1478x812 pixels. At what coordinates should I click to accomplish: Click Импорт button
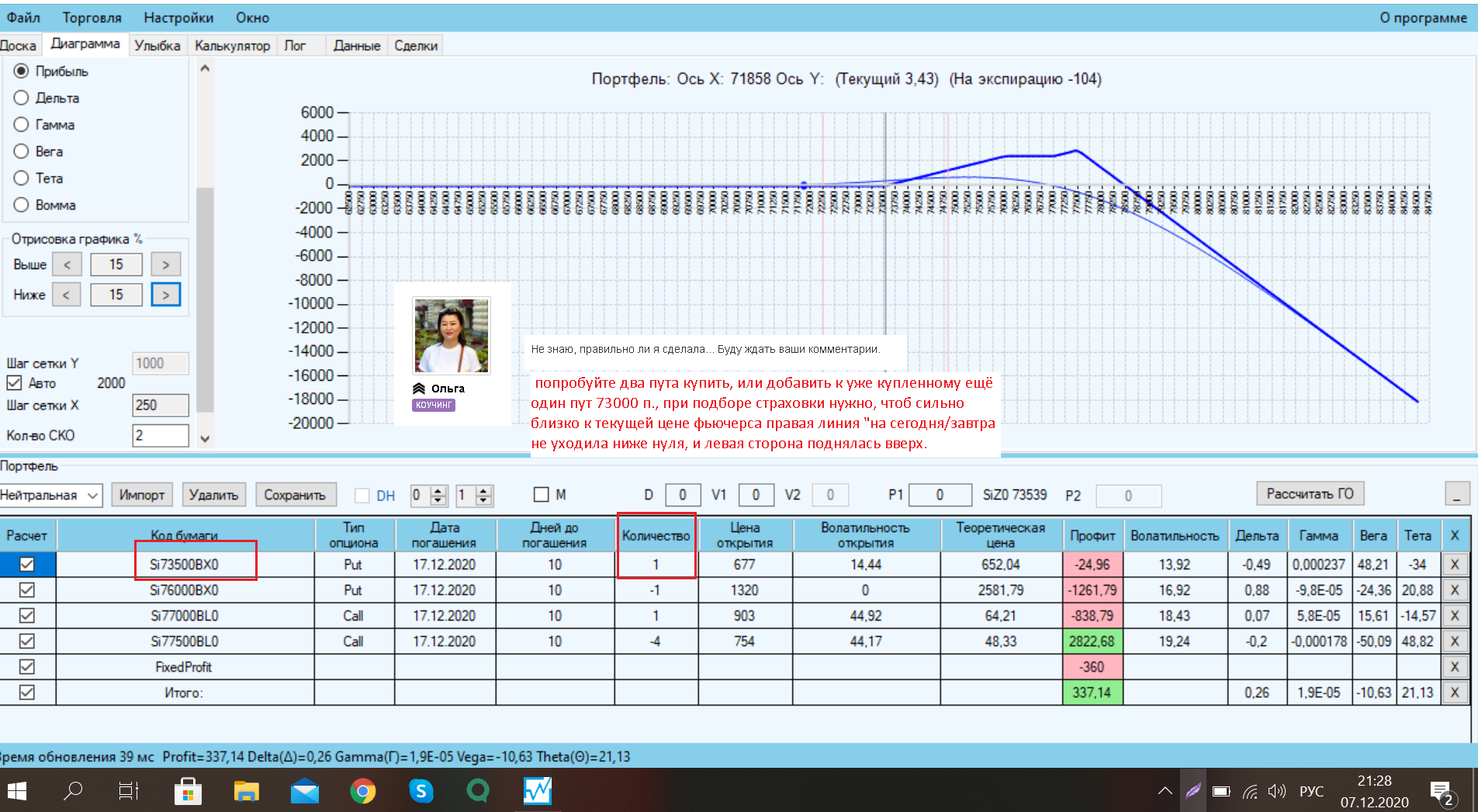pos(142,495)
